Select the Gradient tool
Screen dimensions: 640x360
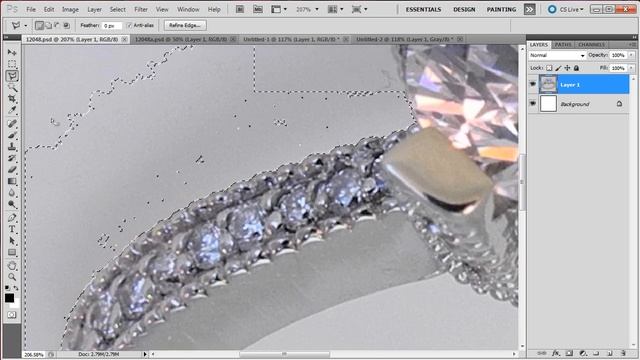(x=12, y=181)
